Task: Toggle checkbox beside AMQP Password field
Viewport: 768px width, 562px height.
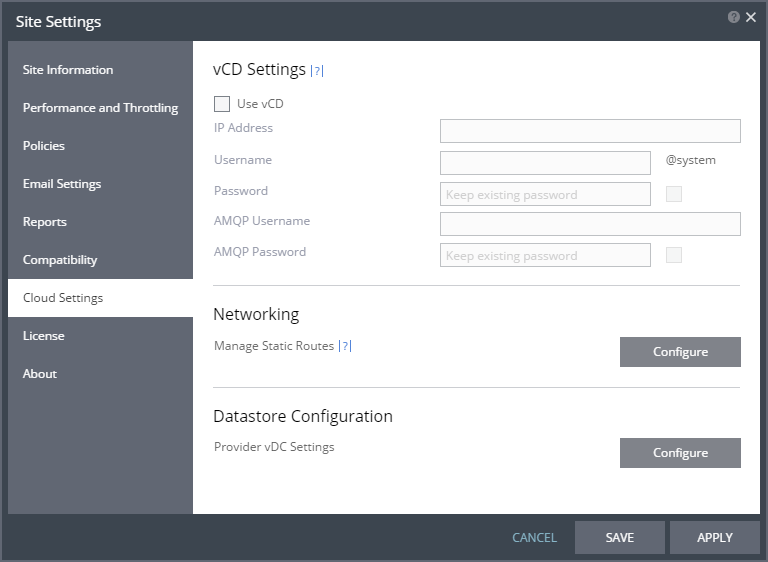Action: click(x=674, y=255)
